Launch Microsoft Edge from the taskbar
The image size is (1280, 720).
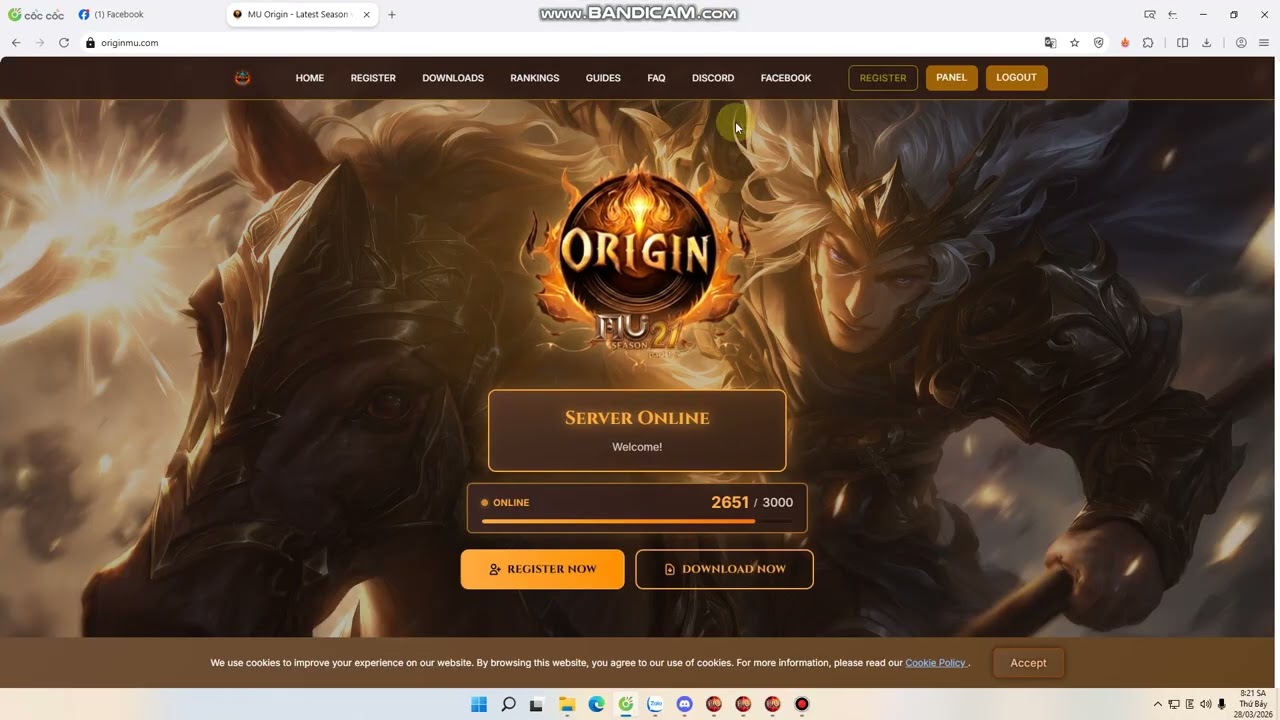pyautogui.click(x=597, y=704)
